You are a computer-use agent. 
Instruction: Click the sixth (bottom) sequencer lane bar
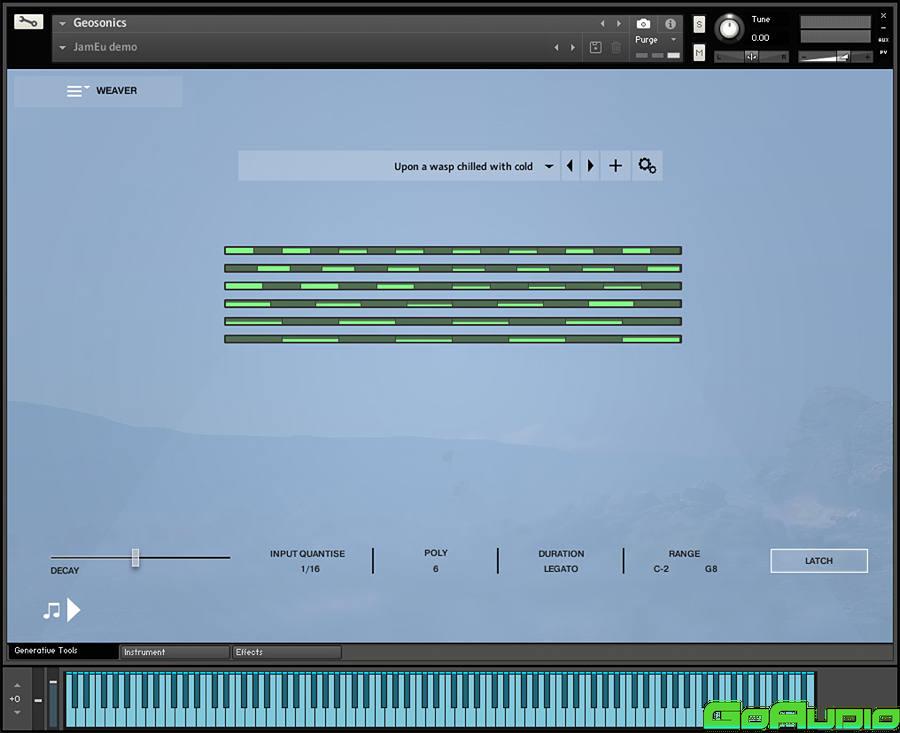point(453,339)
